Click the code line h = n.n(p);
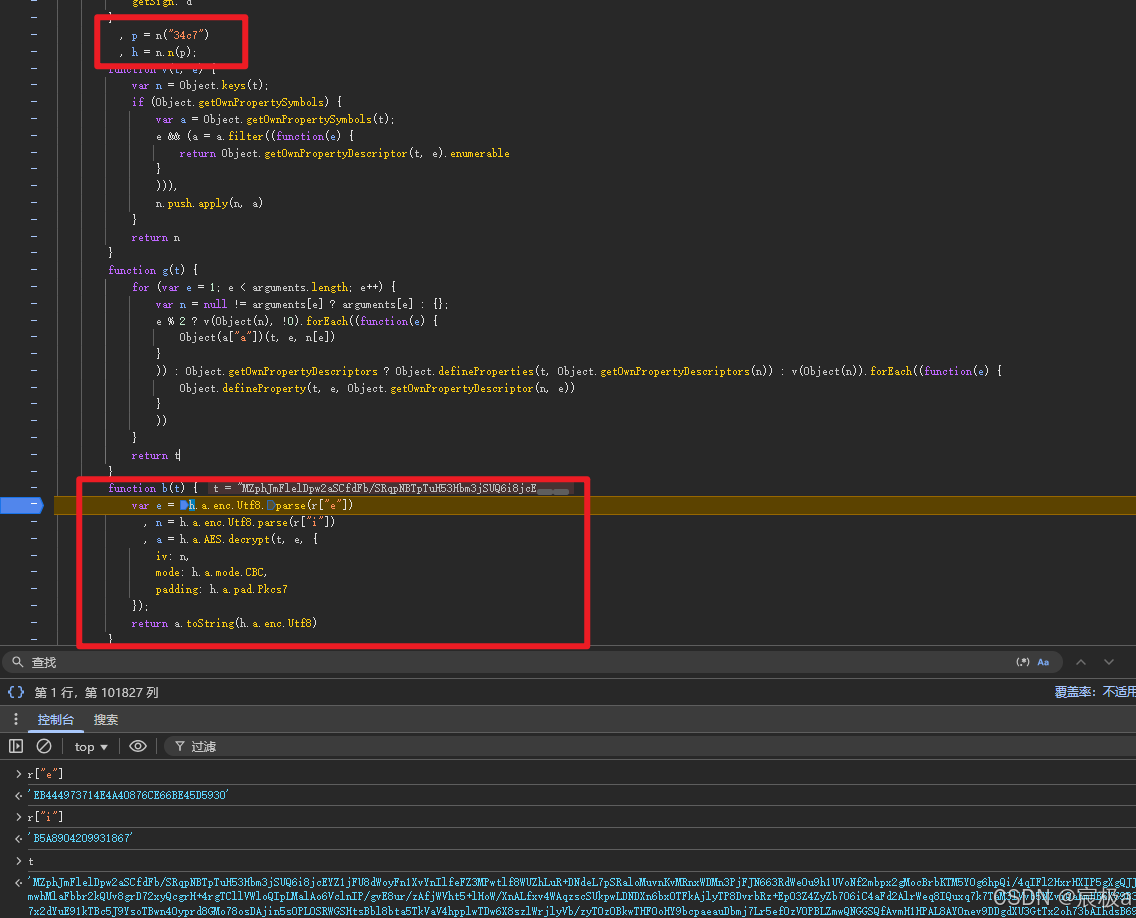The width and height of the screenshot is (1136, 918). tap(158, 52)
